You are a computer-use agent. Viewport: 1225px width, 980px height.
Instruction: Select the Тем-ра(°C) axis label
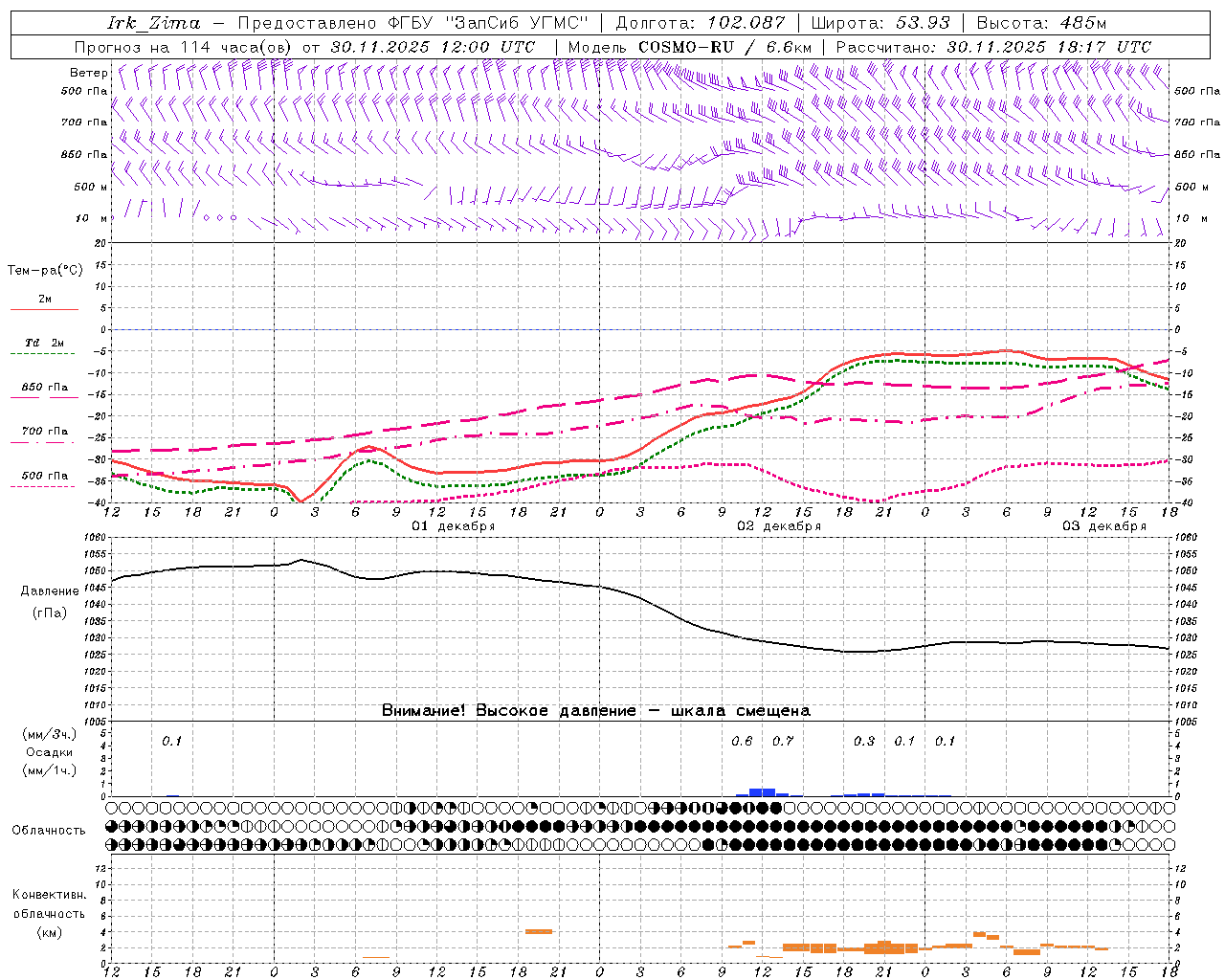pyautogui.click(x=45, y=271)
